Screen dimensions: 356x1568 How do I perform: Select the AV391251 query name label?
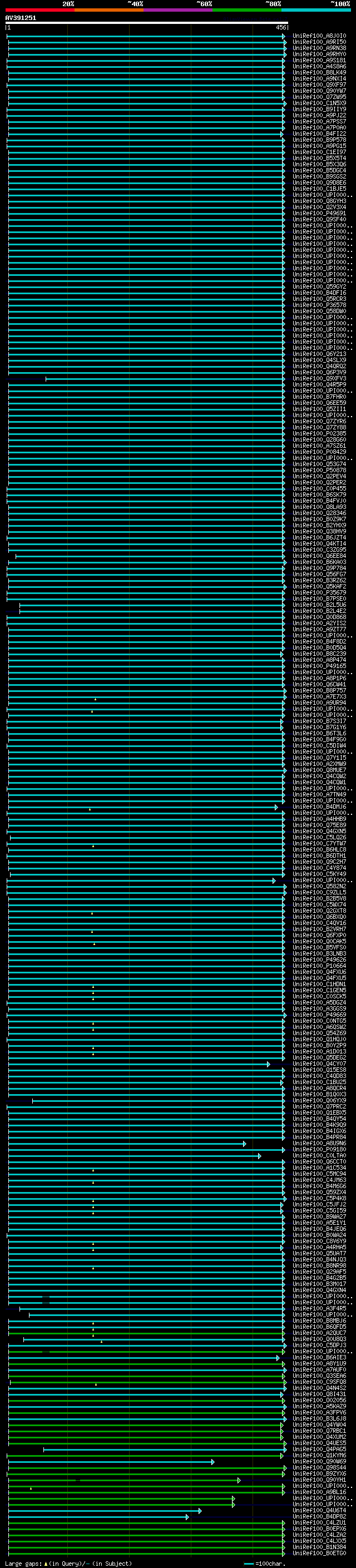(21, 18)
